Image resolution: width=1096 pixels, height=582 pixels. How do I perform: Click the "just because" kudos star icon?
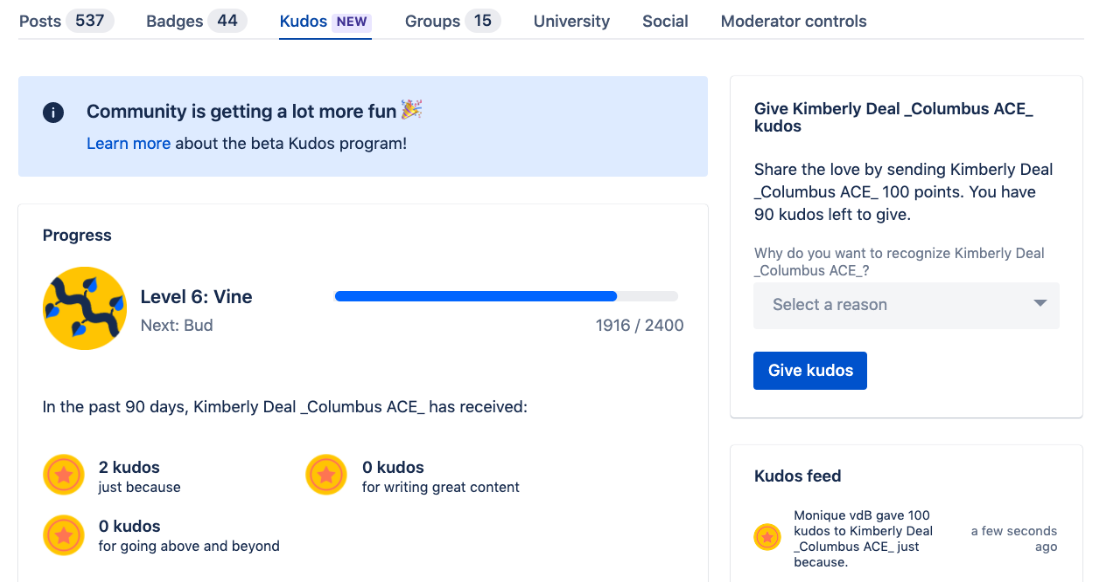(x=64, y=475)
